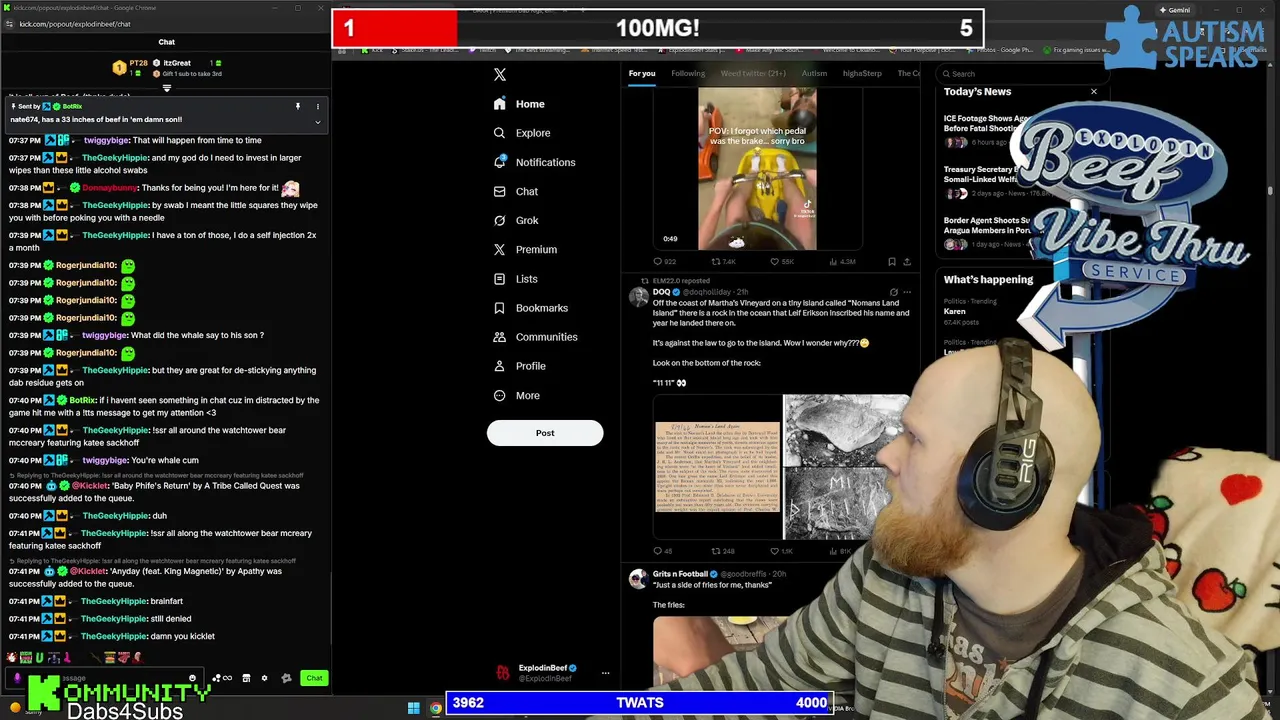Repost the DOQ post (248)
Image resolution: width=1280 pixels, height=720 pixels.
(724, 551)
